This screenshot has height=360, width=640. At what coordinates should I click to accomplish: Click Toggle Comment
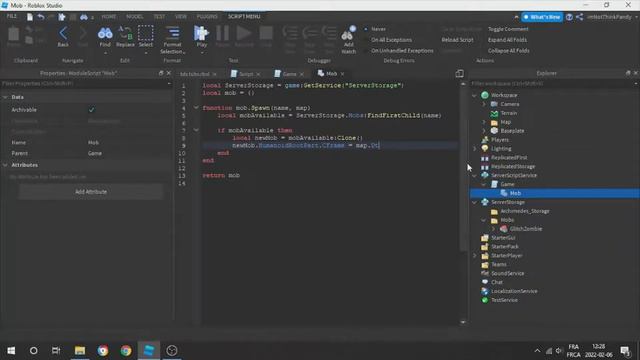point(508,29)
